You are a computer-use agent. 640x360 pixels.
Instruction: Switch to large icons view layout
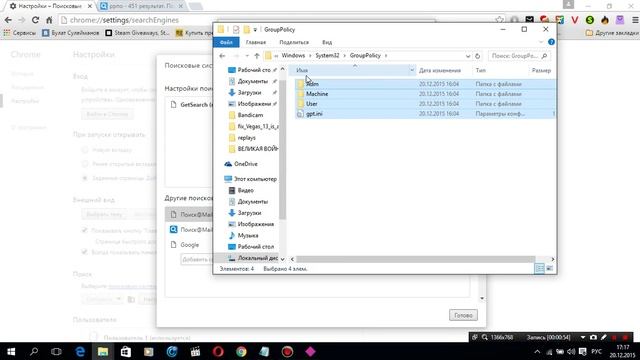549,268
